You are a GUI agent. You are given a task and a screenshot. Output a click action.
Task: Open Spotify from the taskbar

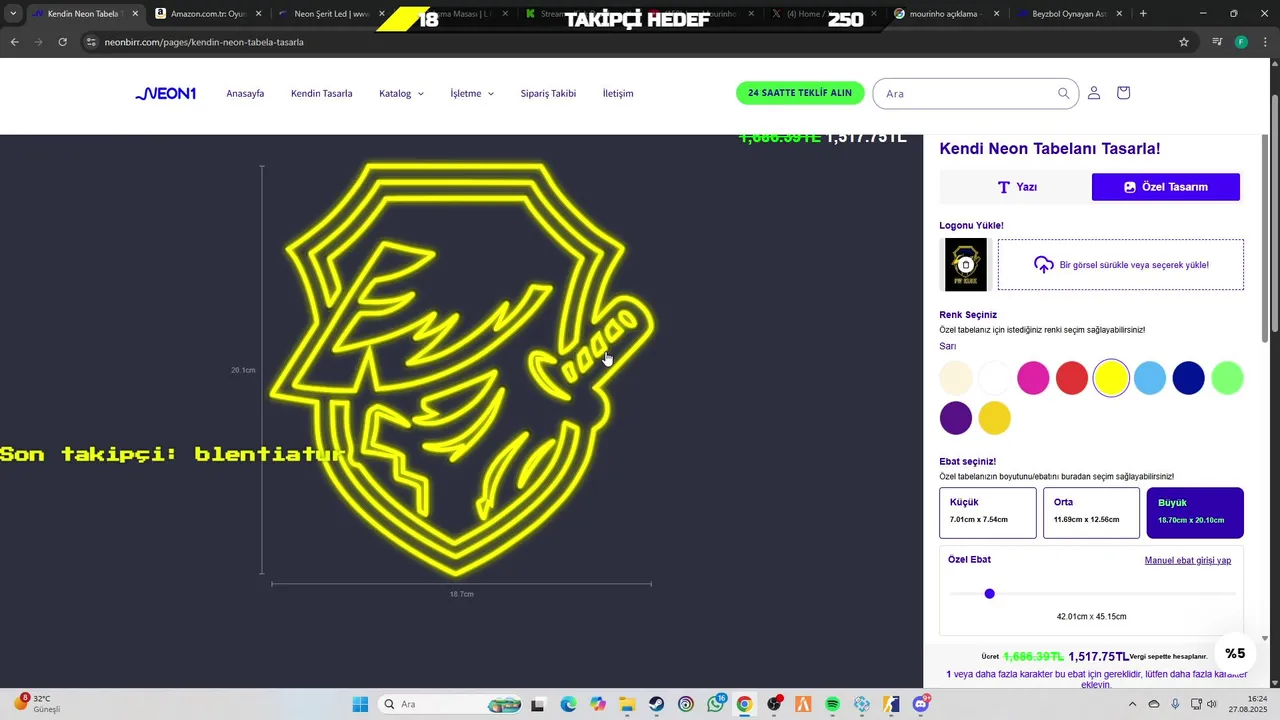click(833, 704)
